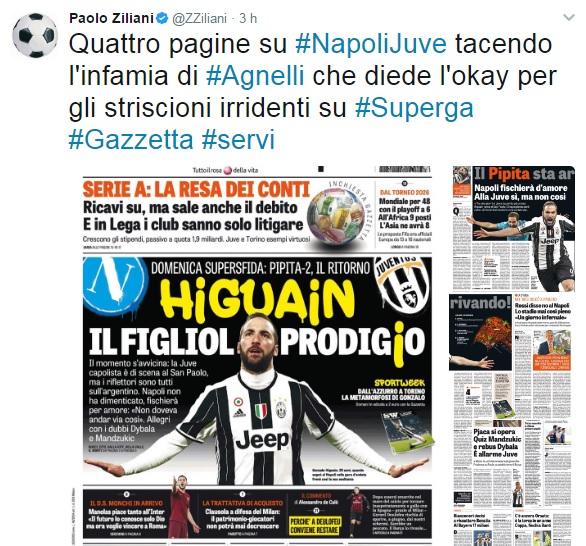The width and height of the screenshot is (586, 546).
Task: Enlarge the Higuain front page image
Action: point(257,354)
